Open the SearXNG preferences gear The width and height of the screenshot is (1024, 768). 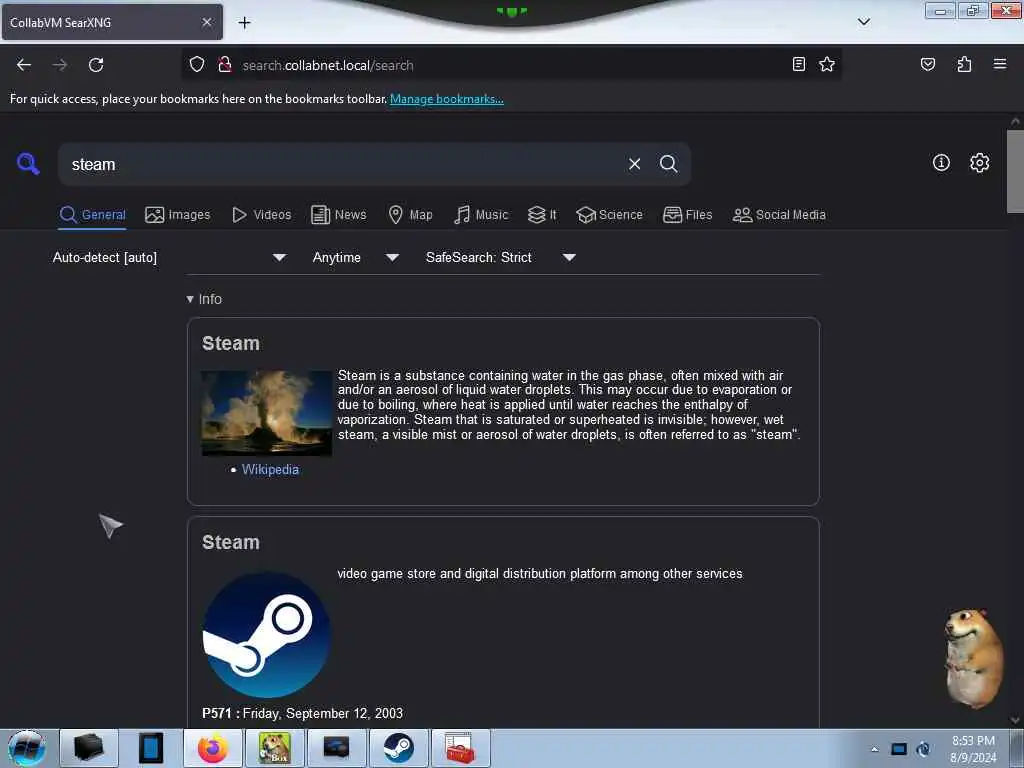(x=979, y=163)
